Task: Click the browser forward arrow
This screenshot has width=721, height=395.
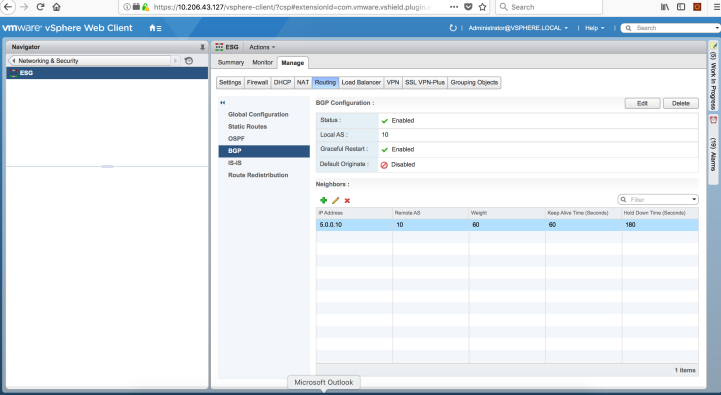Action: [24, 7]
